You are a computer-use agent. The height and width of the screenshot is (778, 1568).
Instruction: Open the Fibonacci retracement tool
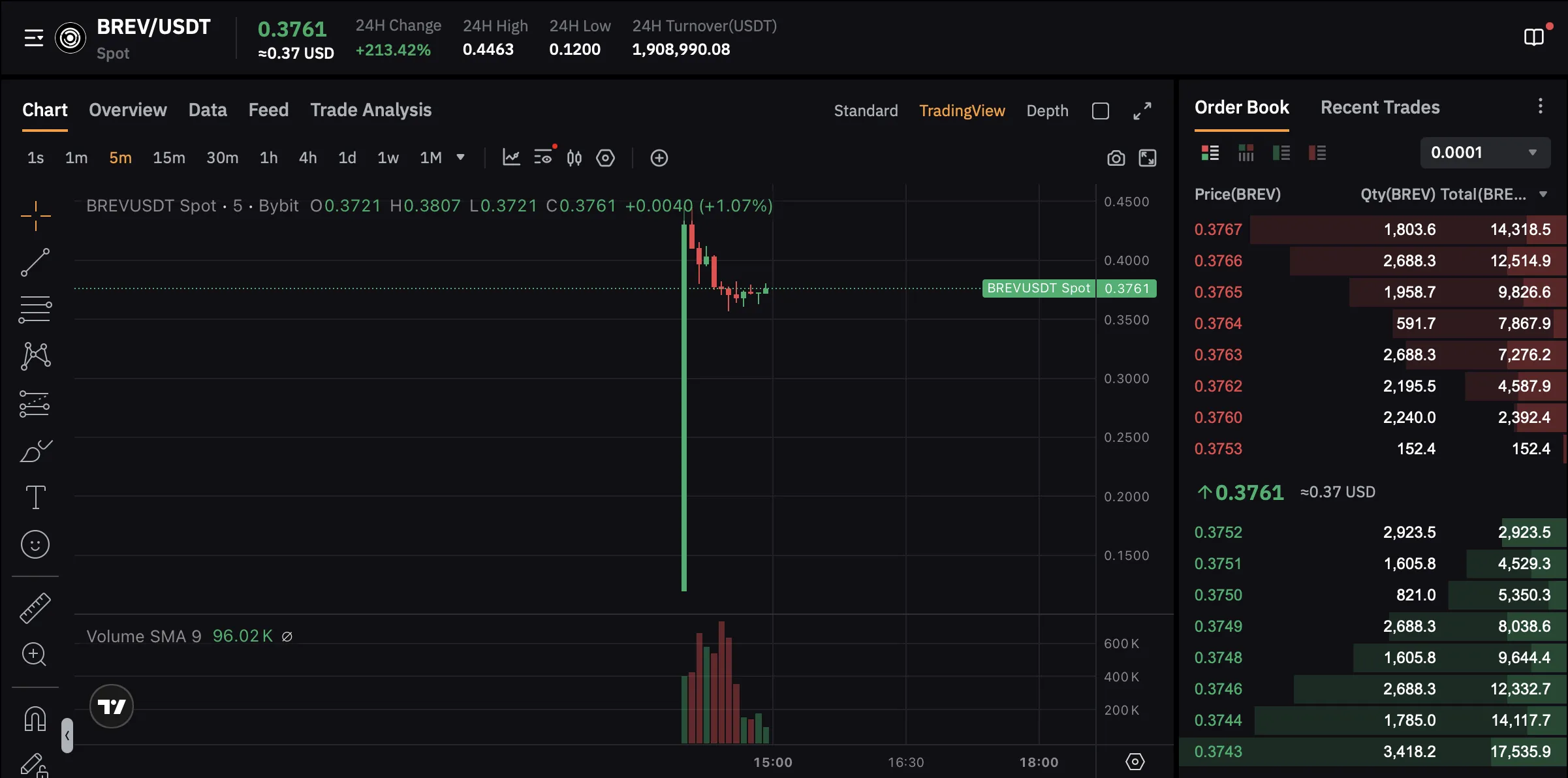pyautogui.click(x=36, y=309)
